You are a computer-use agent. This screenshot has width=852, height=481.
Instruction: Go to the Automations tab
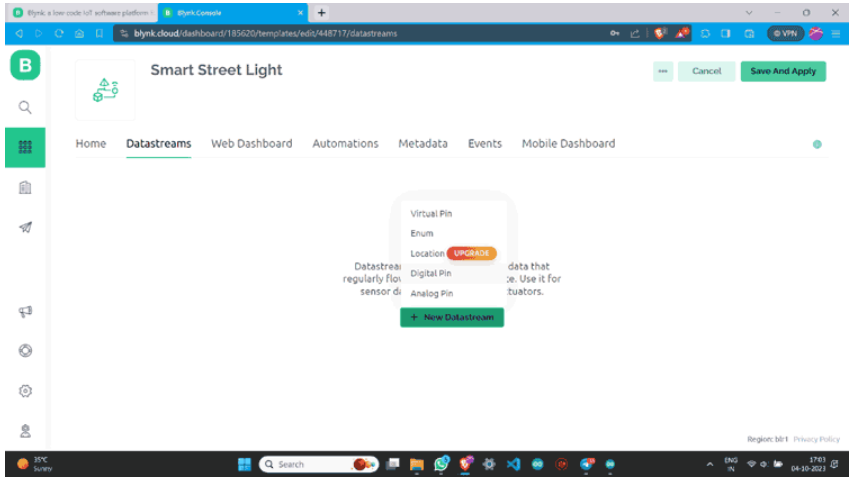click(x=345, y=144)
